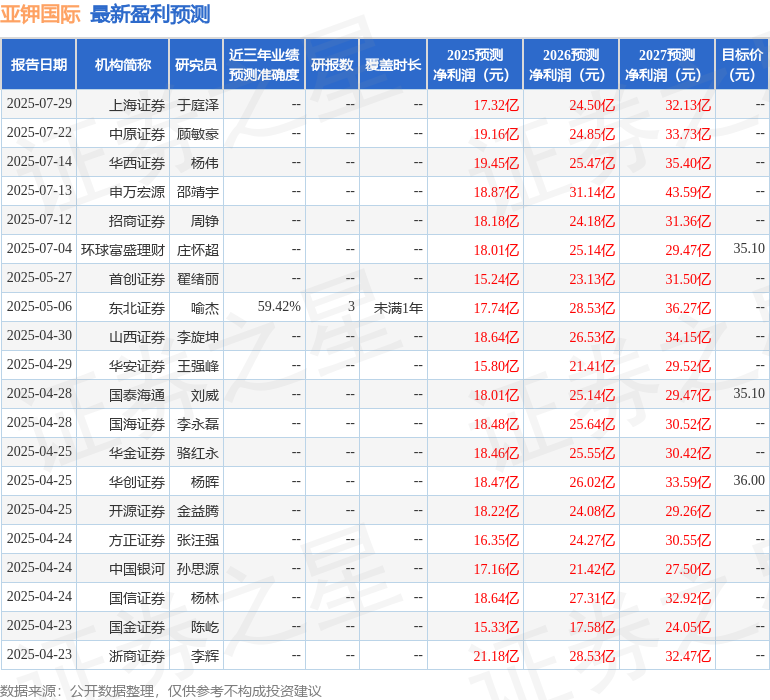The width and height of the screenshot is (770, 700).
Task: Click the 覆盖时长 column header
Action: click(393, 65)
